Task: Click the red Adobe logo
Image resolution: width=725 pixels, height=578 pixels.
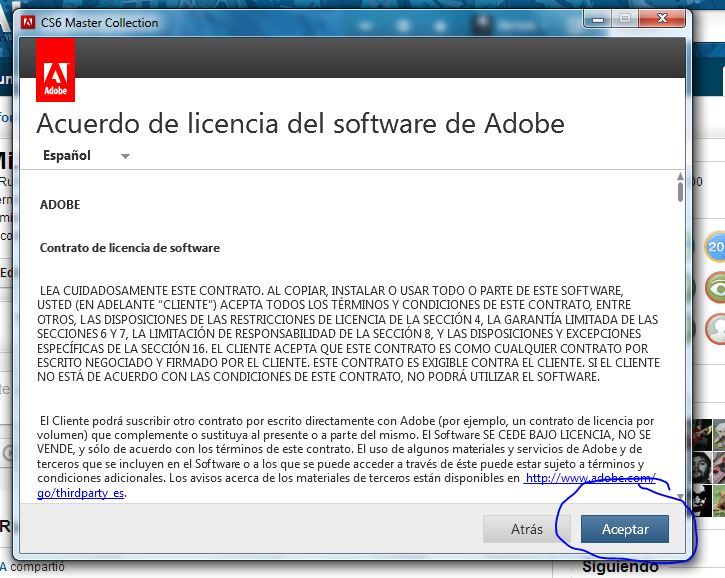Action: click(55, 70)
